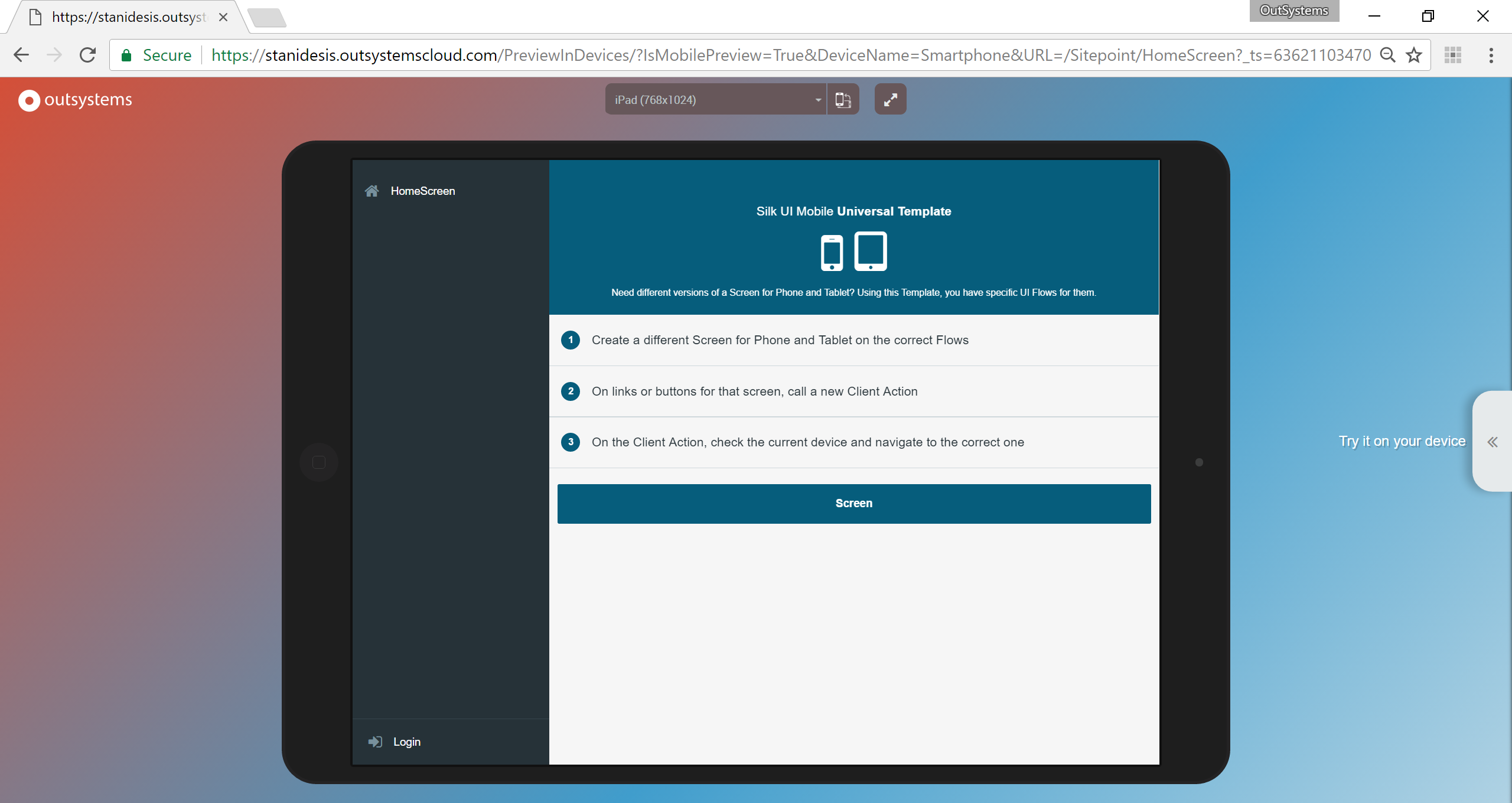1512x803 pixels.
Task: Select the Login menu entry
Action: point(407,742)
